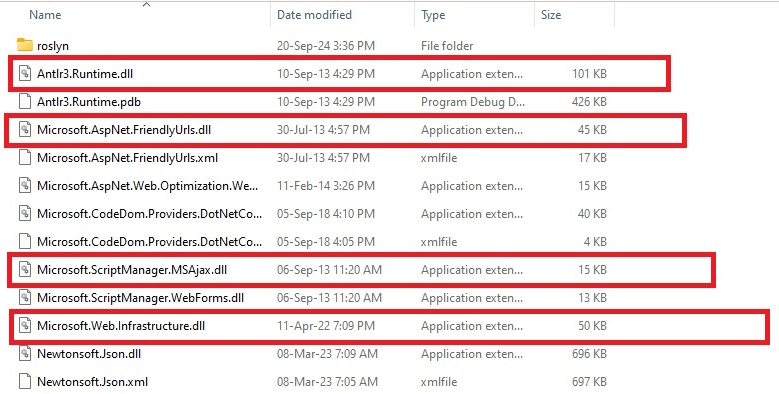Click the name Microsoft.AspNet.Web.Optimization.We...
The image size is (779, 394).
coord(148,186)
